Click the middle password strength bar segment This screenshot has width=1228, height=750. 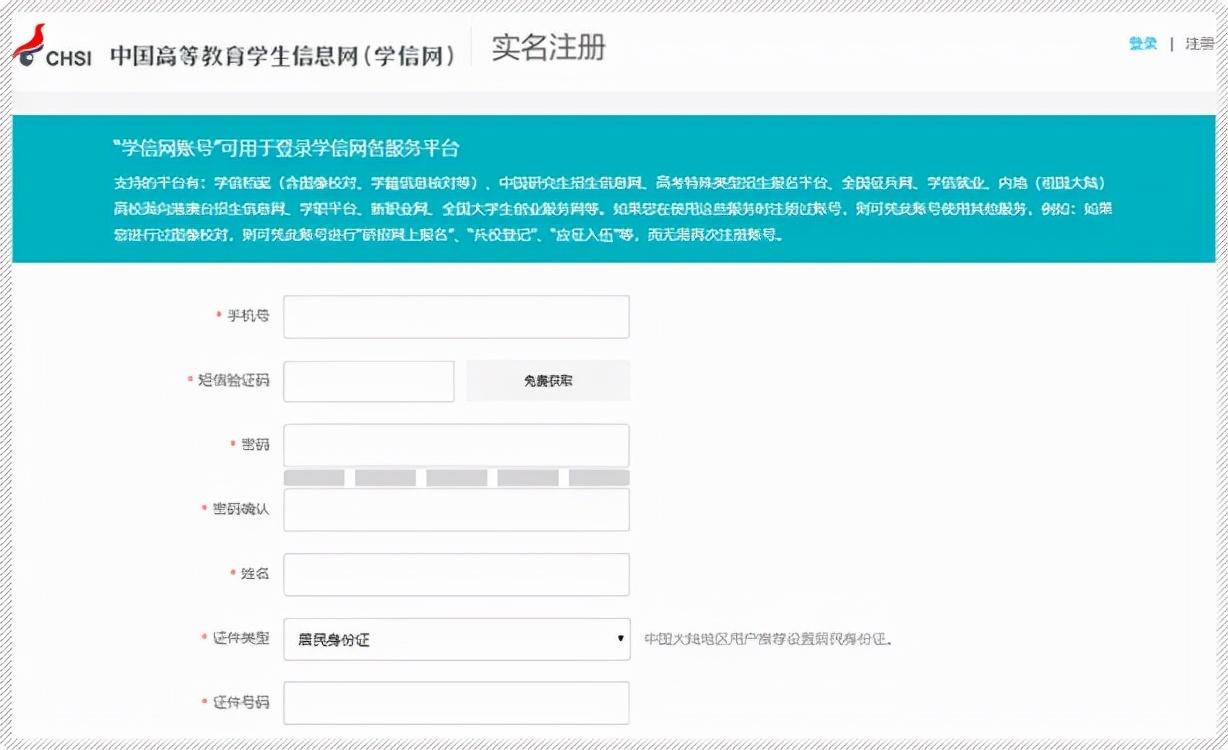tap(456, 478)
